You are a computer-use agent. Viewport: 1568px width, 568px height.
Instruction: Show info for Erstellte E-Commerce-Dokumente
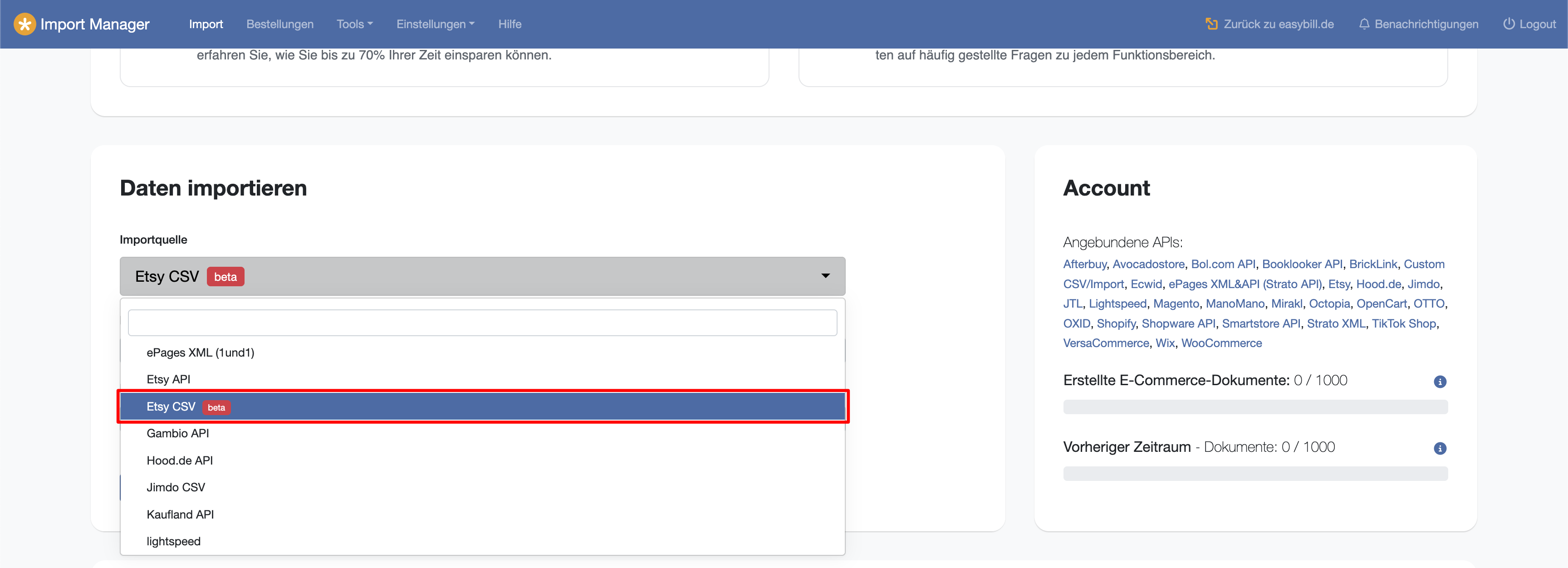1440,382
